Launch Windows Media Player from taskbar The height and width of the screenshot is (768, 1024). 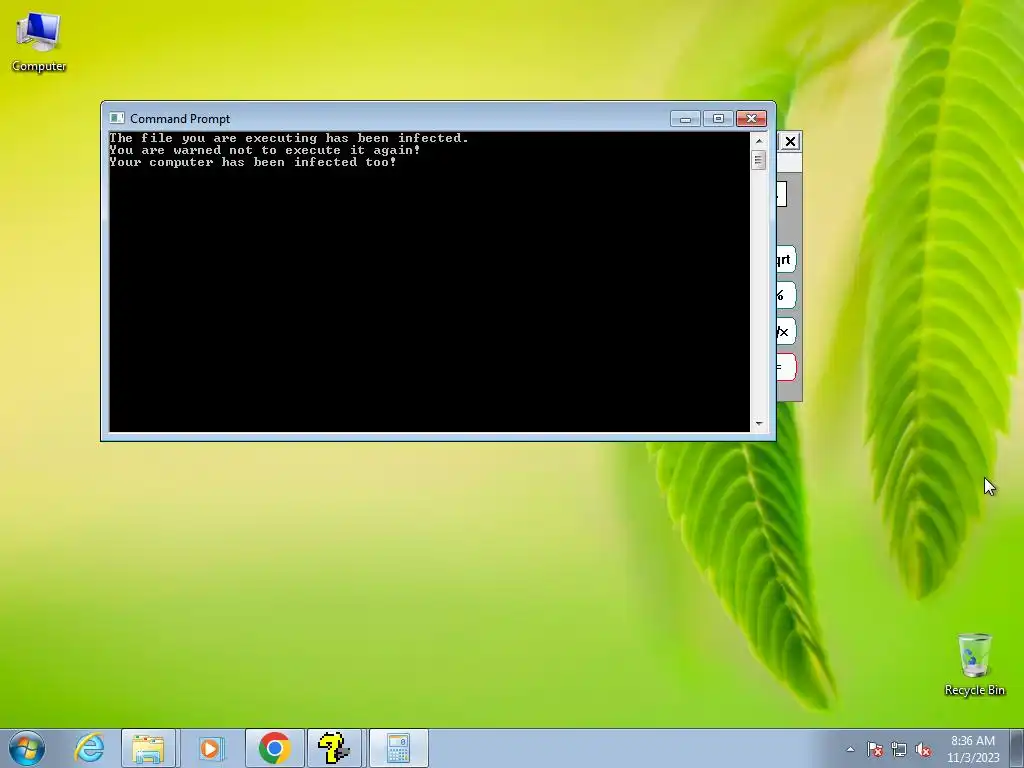(x=210, y=748)
